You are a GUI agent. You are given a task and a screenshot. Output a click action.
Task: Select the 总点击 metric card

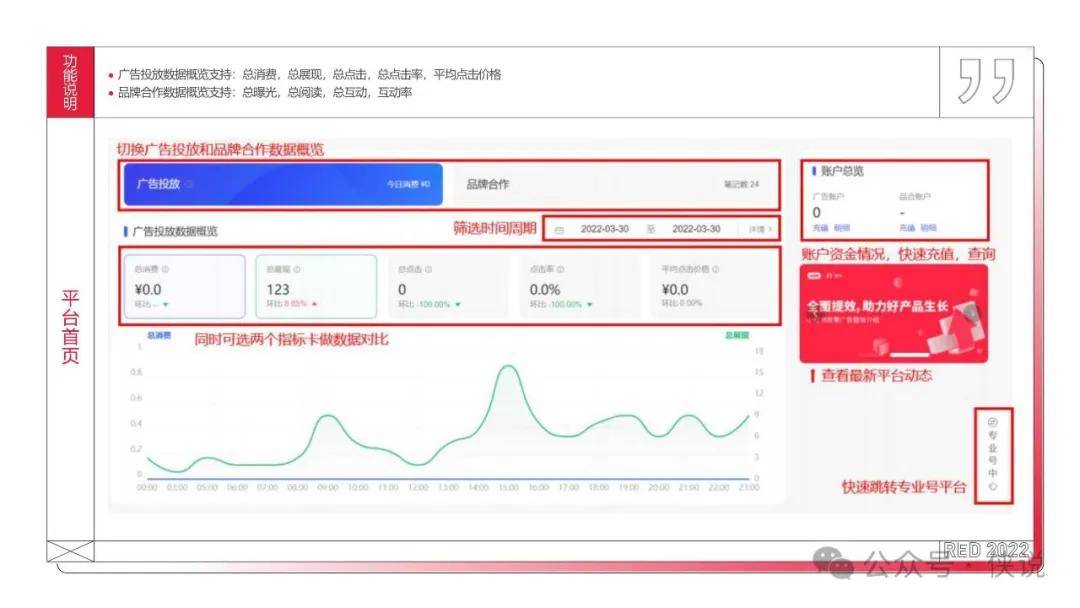coord(448,286)
